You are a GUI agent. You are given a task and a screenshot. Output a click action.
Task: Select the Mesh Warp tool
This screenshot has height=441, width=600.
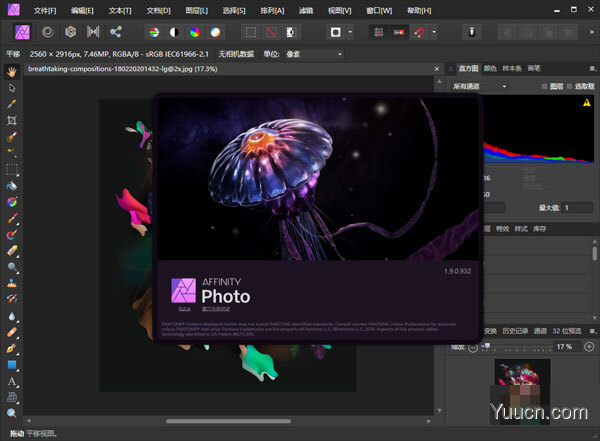(x=12, y=397)
